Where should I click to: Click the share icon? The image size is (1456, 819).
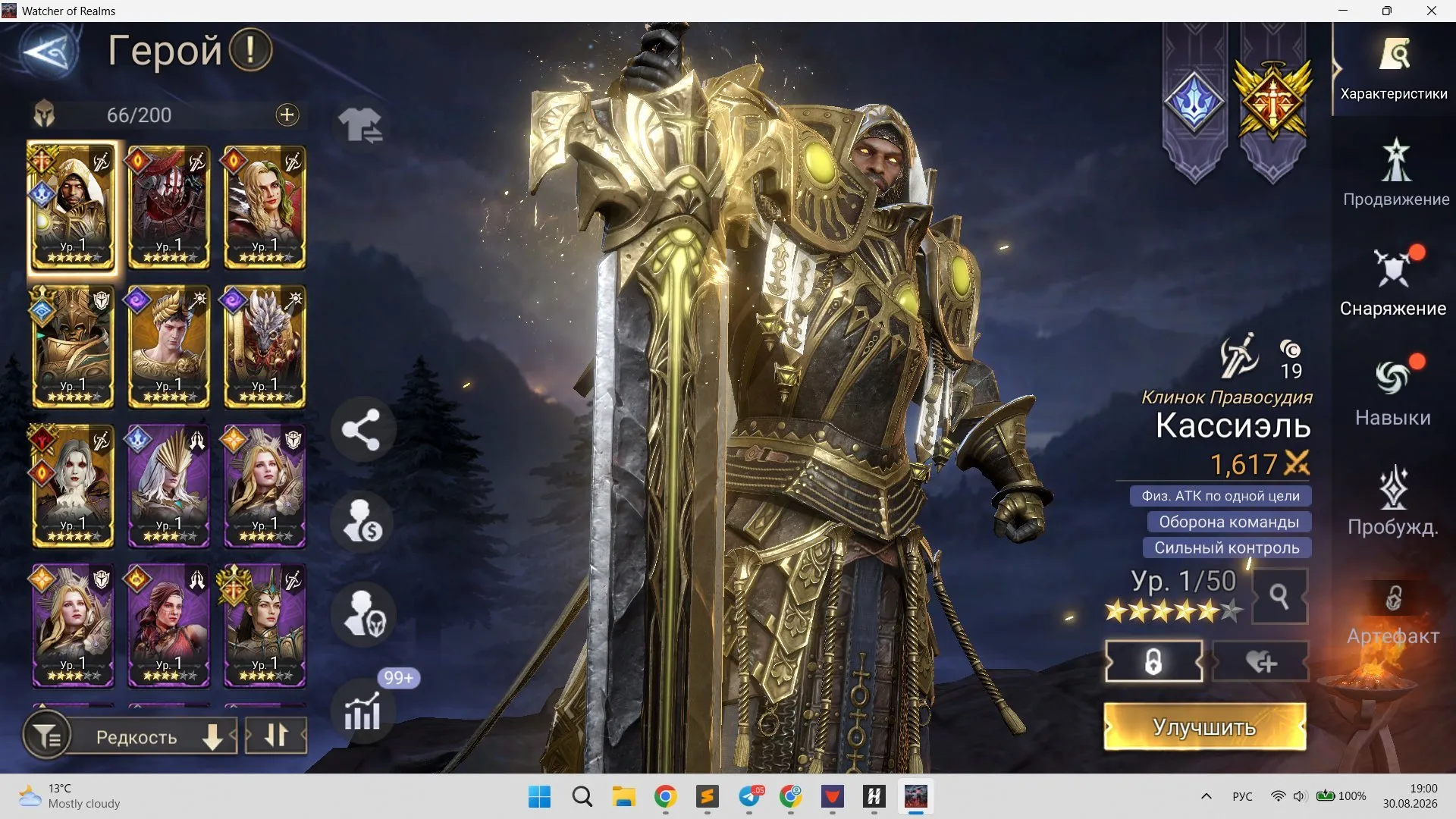[x=362, y=430]
